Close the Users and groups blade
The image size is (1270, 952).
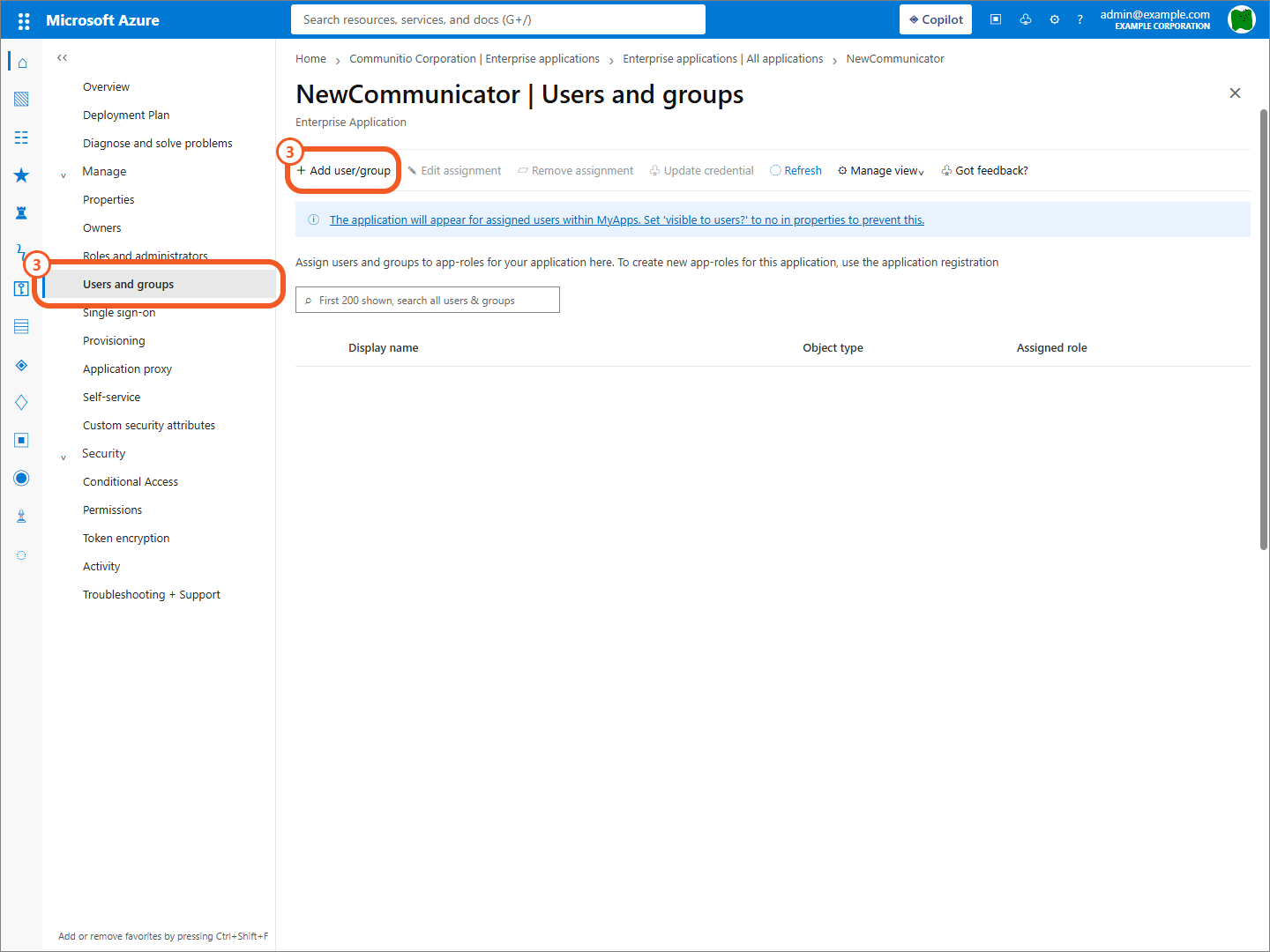point(1235,93)
